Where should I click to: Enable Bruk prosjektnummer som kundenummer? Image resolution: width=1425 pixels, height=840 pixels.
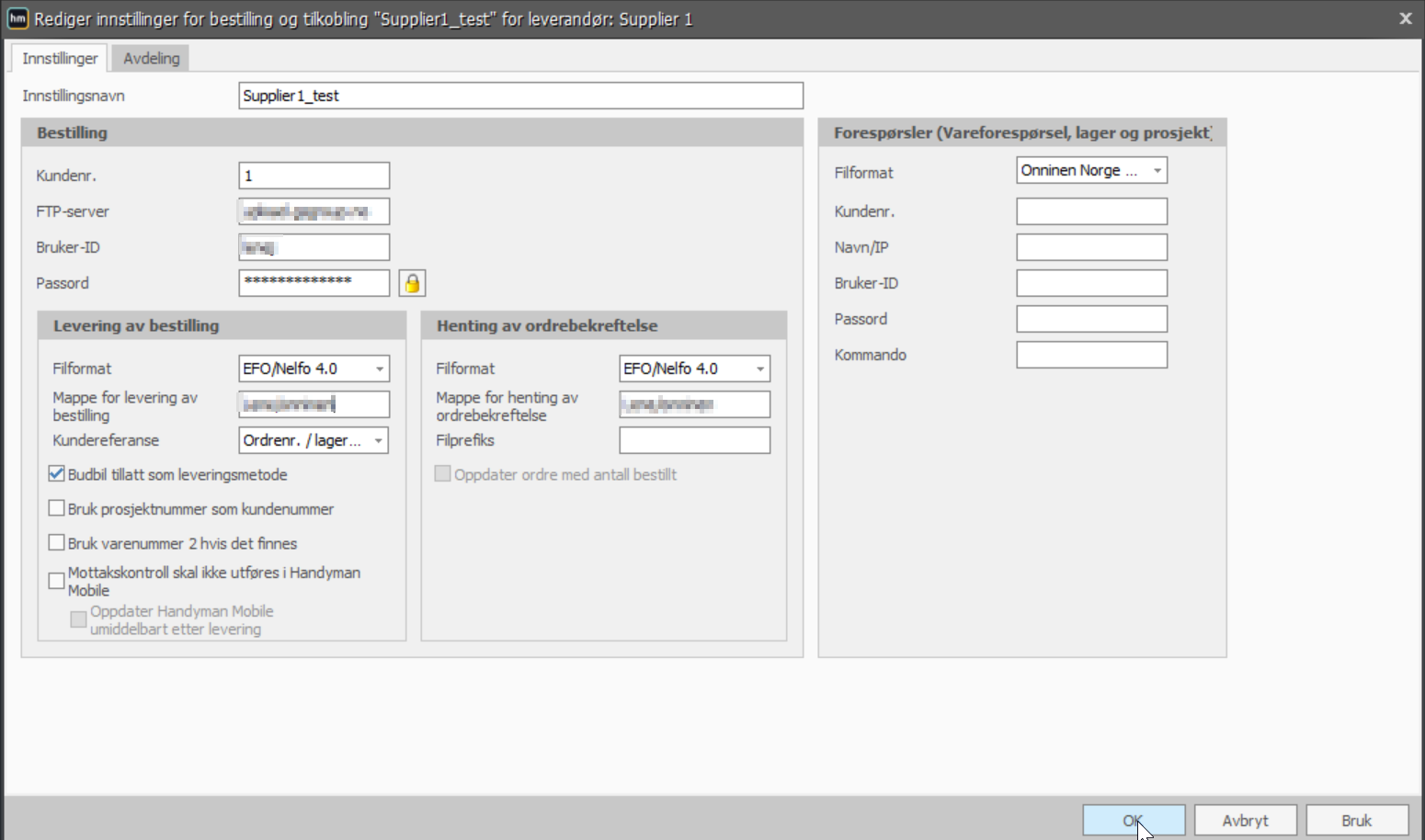(x=56, y=508)
